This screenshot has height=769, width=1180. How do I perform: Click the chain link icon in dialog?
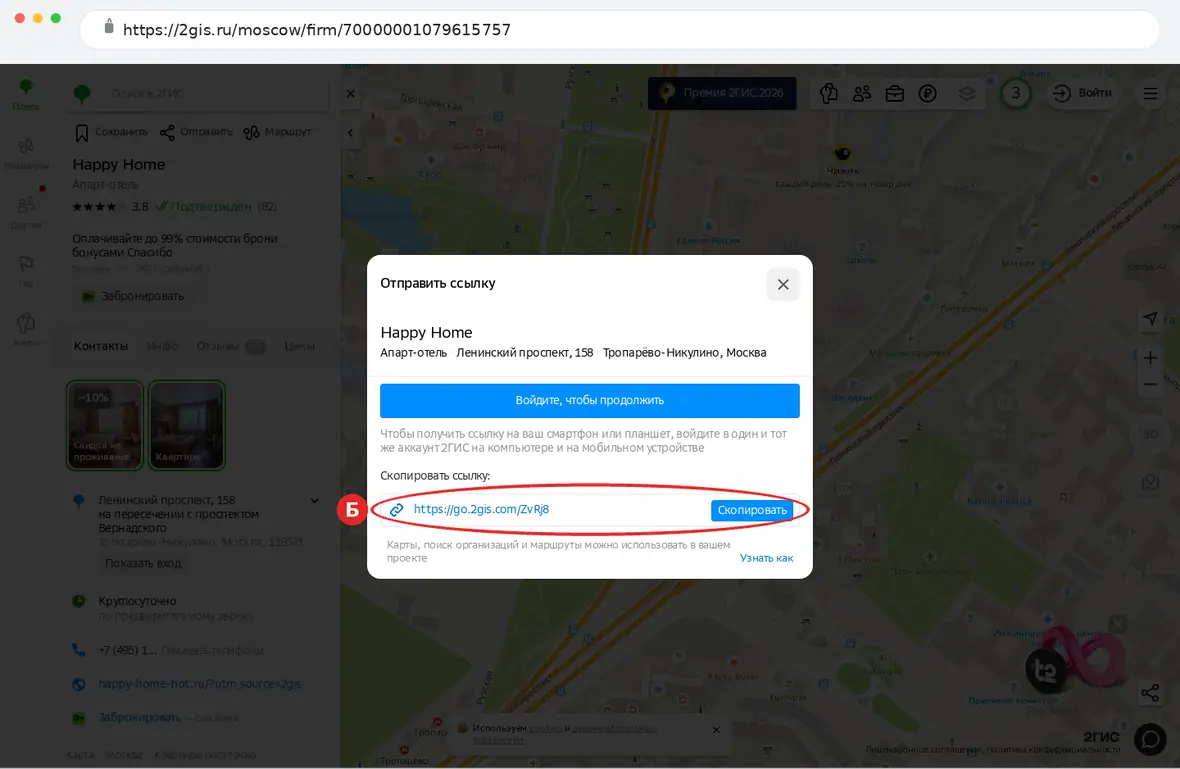pos(397,510)
